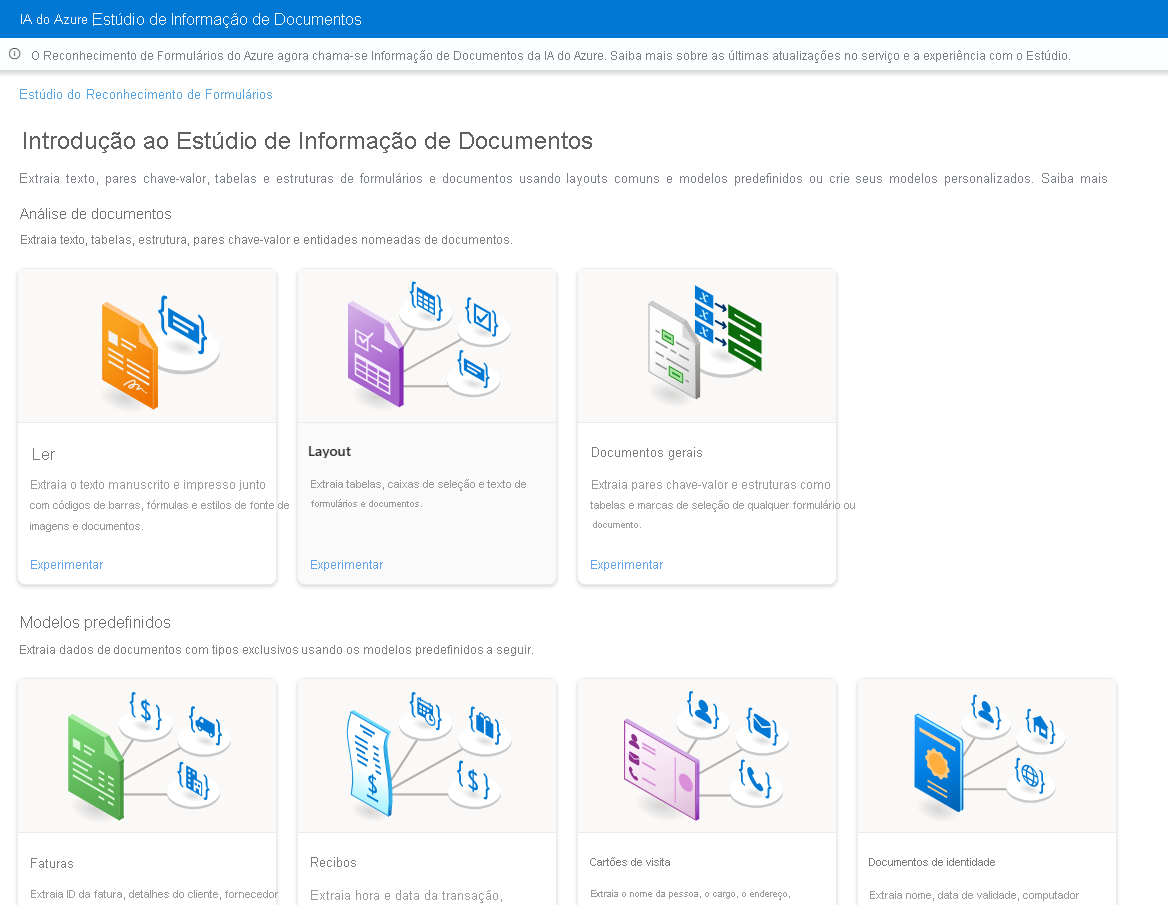Viewport: 1168px width, 905px height.
Task: Click the blue Documentos de identidade passport icon
Action: click(x=940, y=765)
